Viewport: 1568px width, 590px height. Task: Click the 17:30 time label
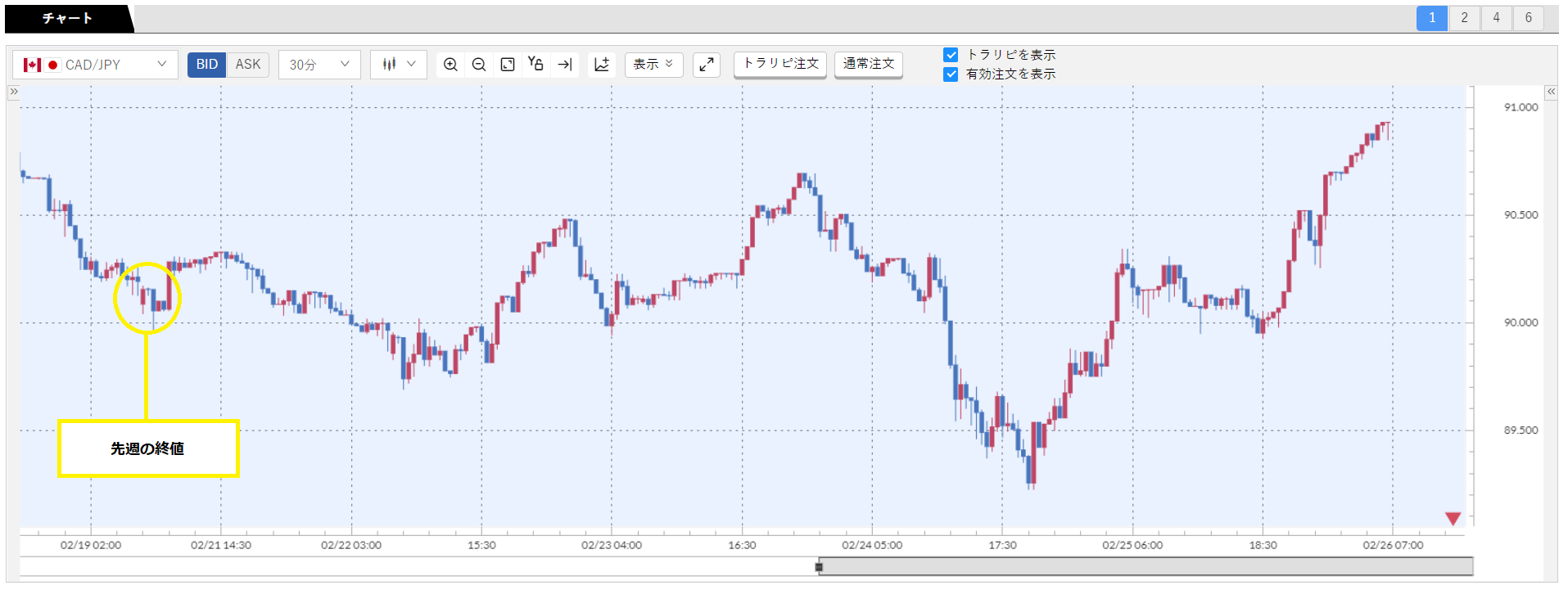(x=1002, y=545)
